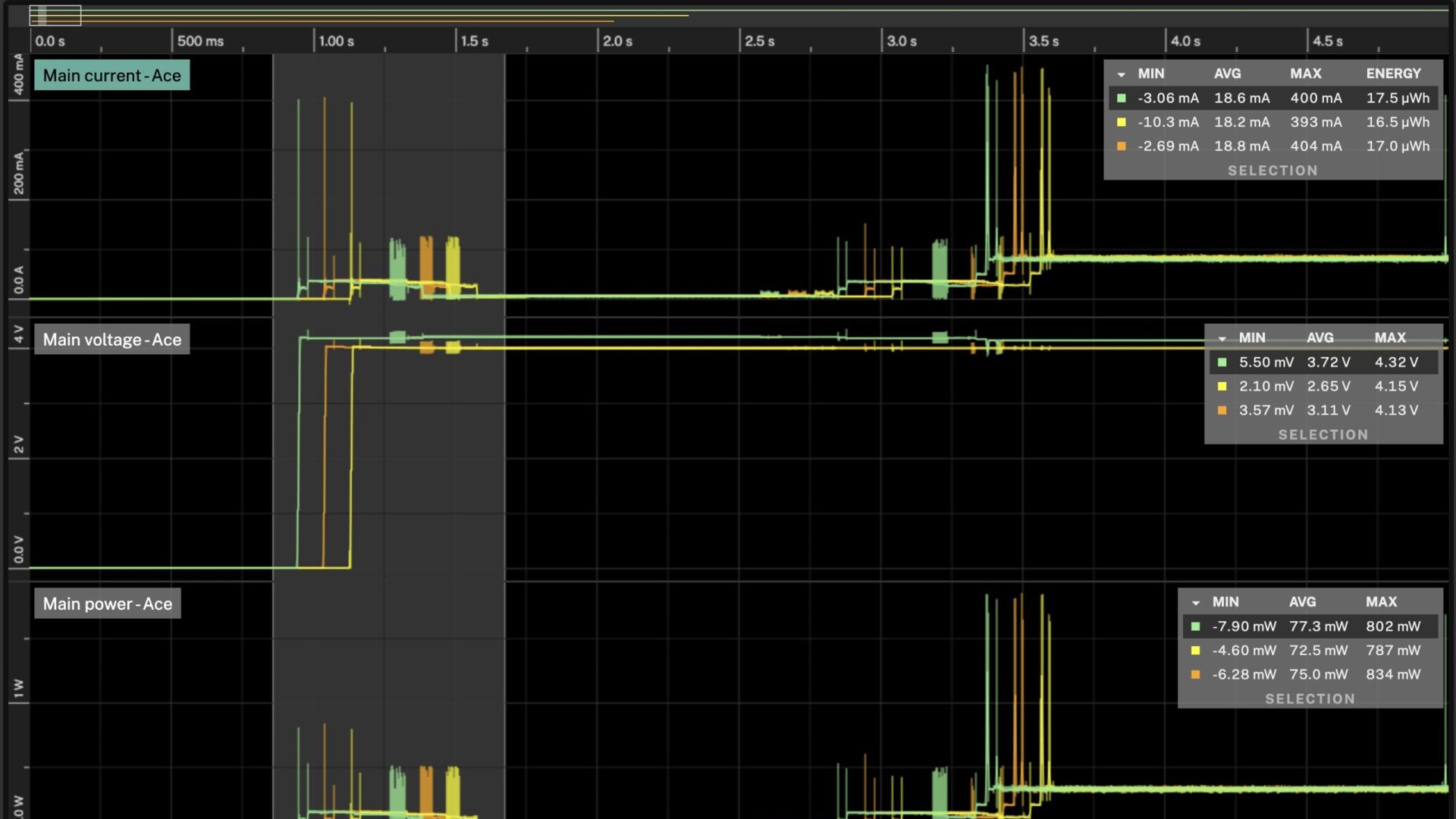Click orange swatch in current statistics panel
This screenshot has height=819, width=1456.
tap(1121, 146)
